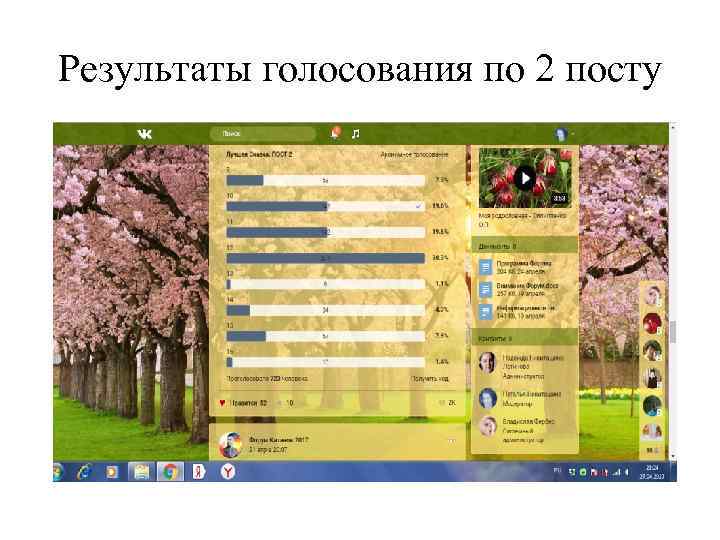Click the network signal tray icon
The width and height of the screenshot is (720, 540).
click(x=617, y=472)
